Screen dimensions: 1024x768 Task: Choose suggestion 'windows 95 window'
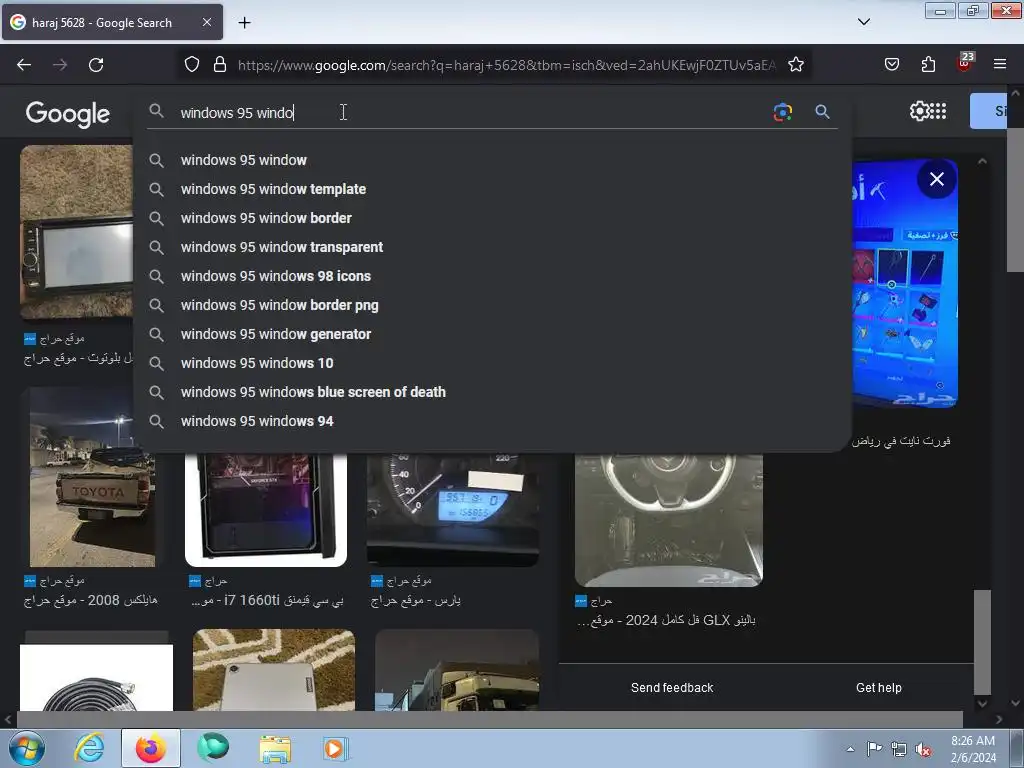point(492,160)
